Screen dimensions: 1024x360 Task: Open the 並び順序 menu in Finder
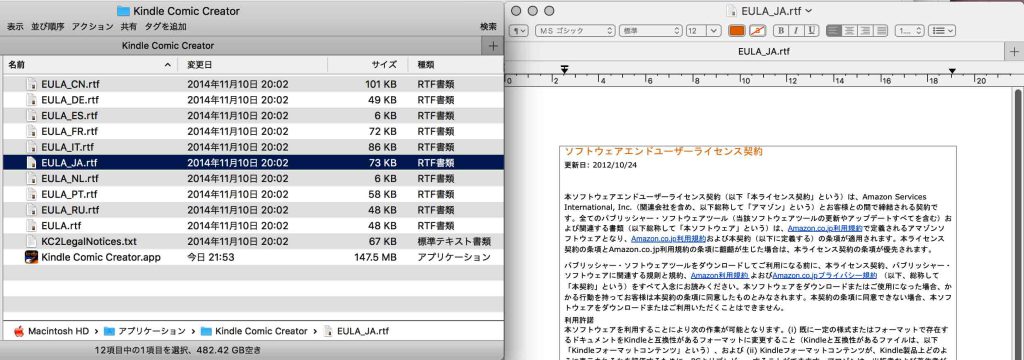48,27
